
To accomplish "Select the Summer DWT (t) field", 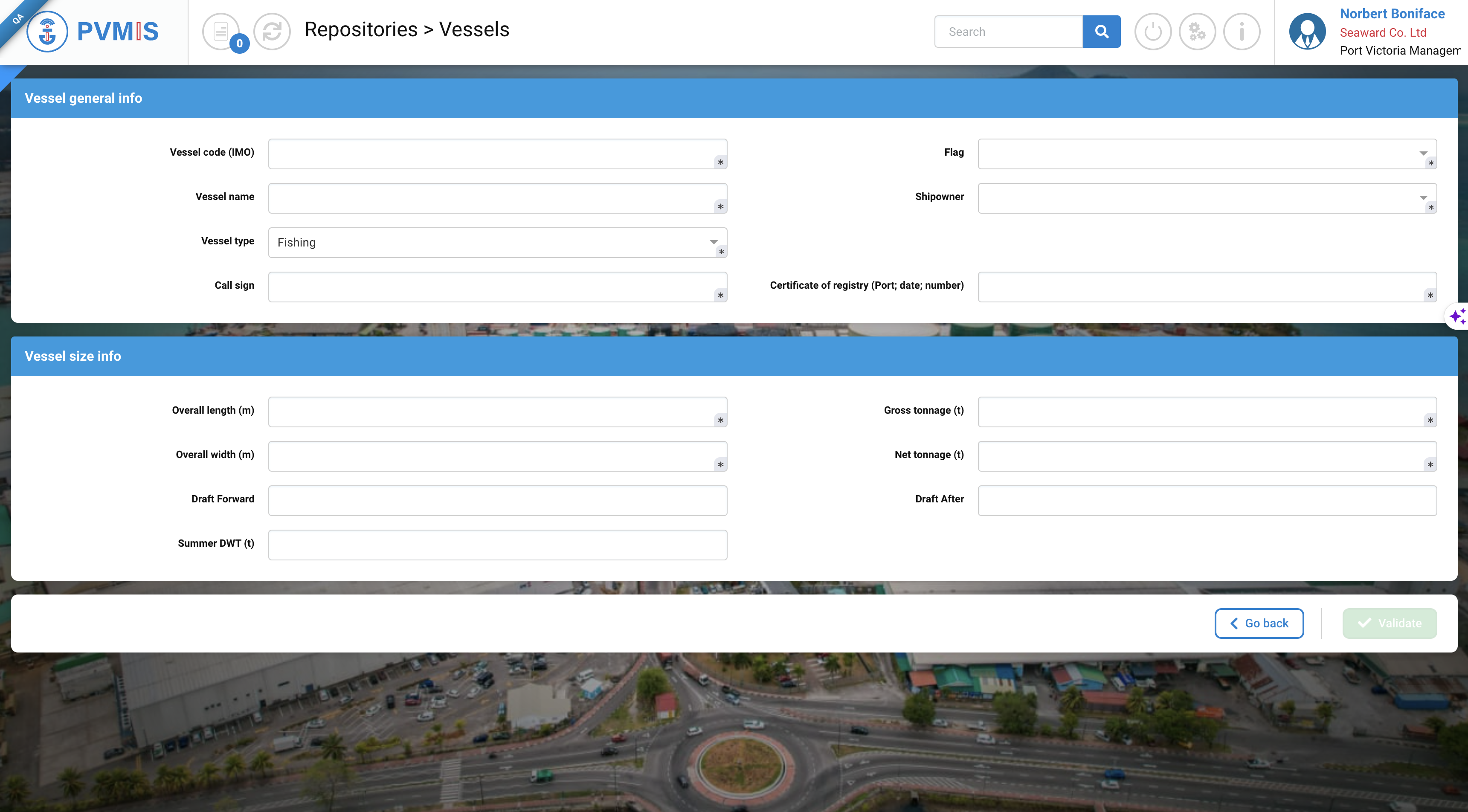I will [x=497, y=545].
